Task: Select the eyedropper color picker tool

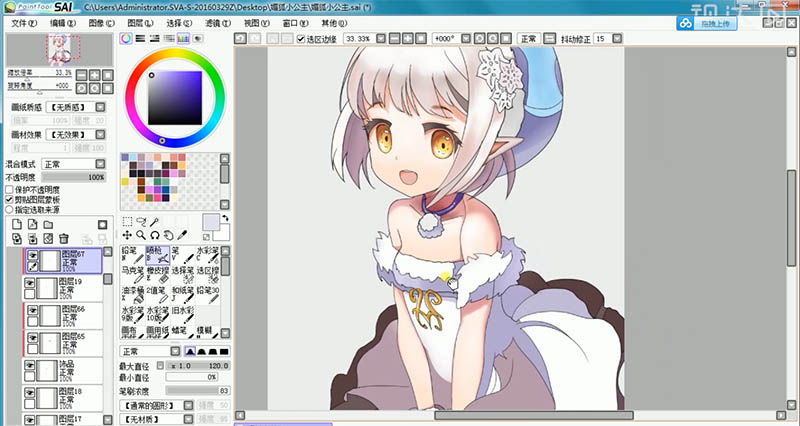Action: [182, 235]
